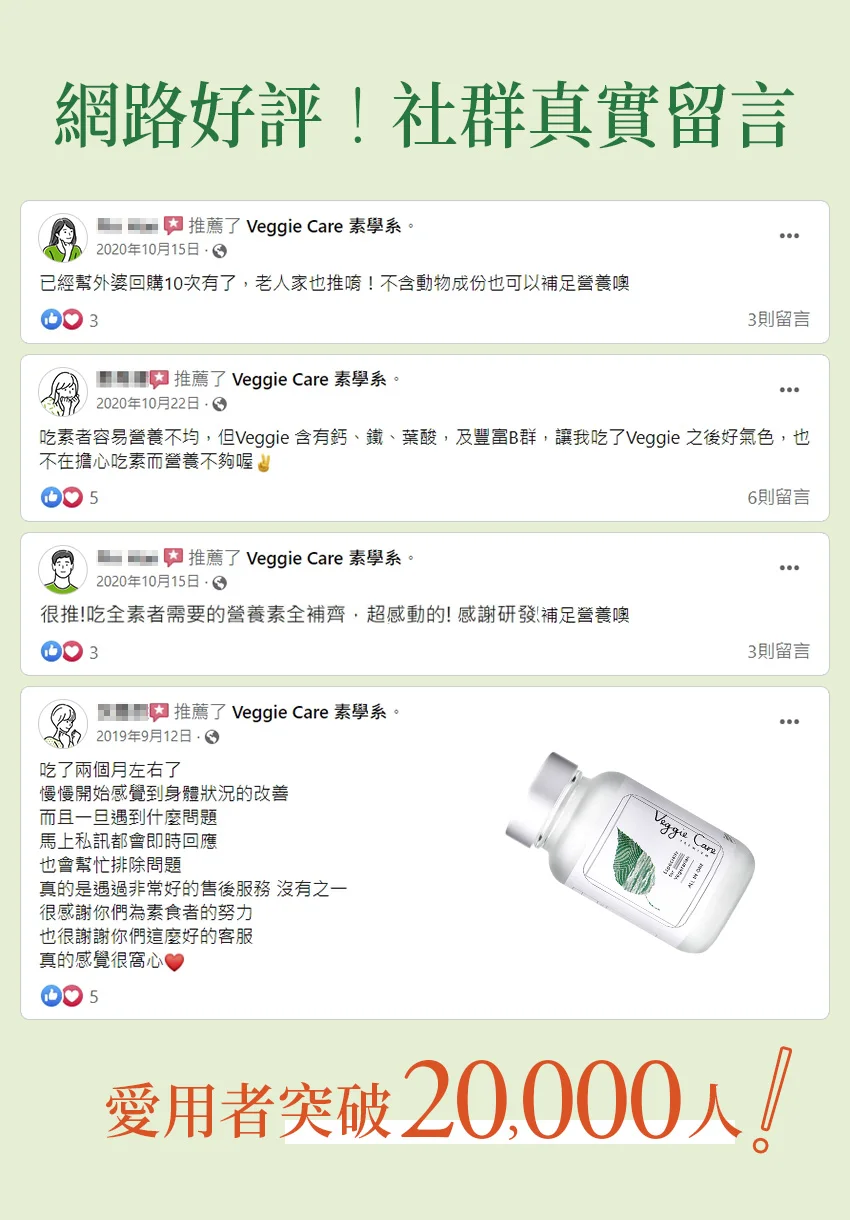Click the like and heart reactions on the 2019 post
This screenshot has height=1220, width=850.
(x=69, y=996)
